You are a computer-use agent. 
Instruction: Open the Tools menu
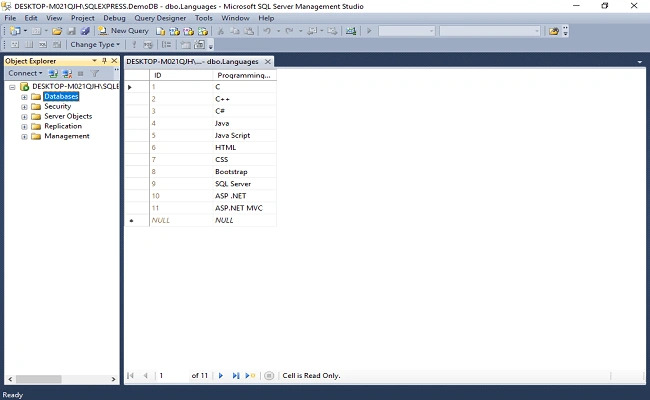[204, 18]
